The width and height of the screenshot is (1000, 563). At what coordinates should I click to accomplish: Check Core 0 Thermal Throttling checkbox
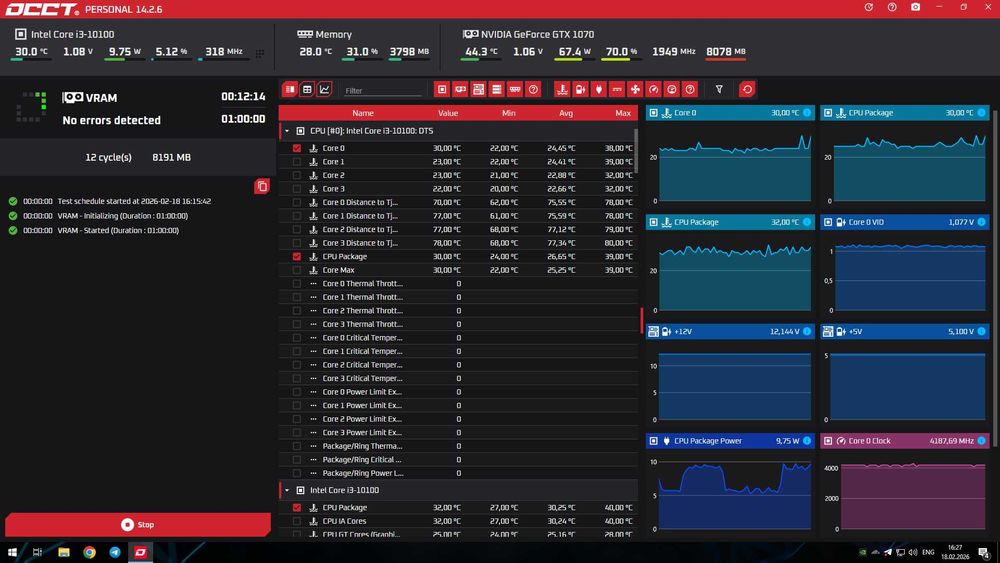pyautogui.click(x=297, y=284)
